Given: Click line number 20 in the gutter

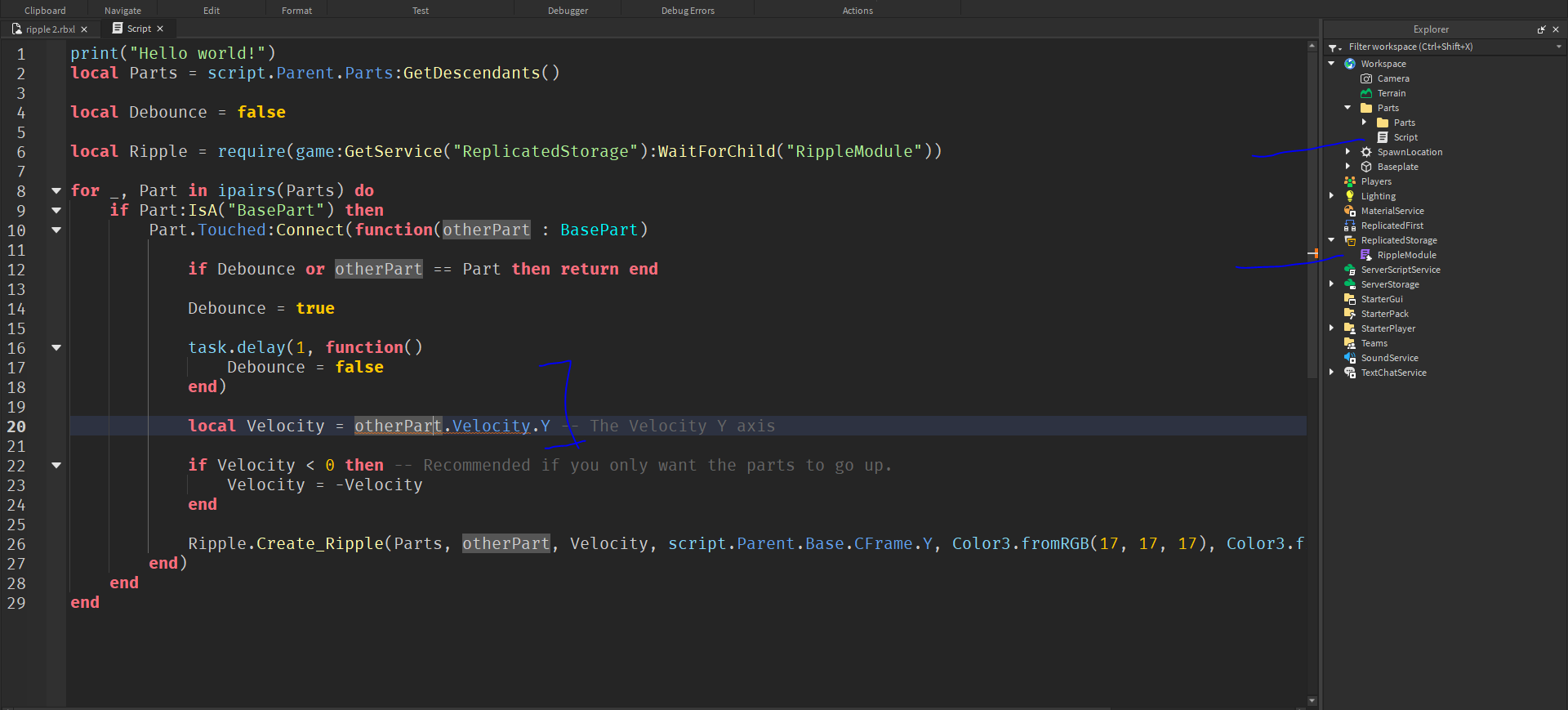Looking at the screenshot, I should (x=16, y=426).
